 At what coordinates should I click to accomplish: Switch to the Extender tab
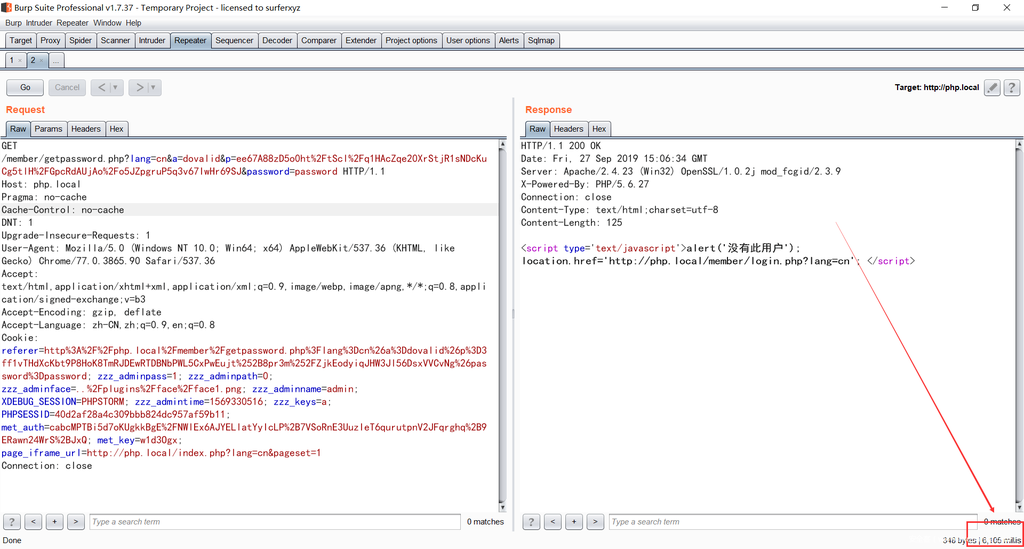tap(360, 40)
